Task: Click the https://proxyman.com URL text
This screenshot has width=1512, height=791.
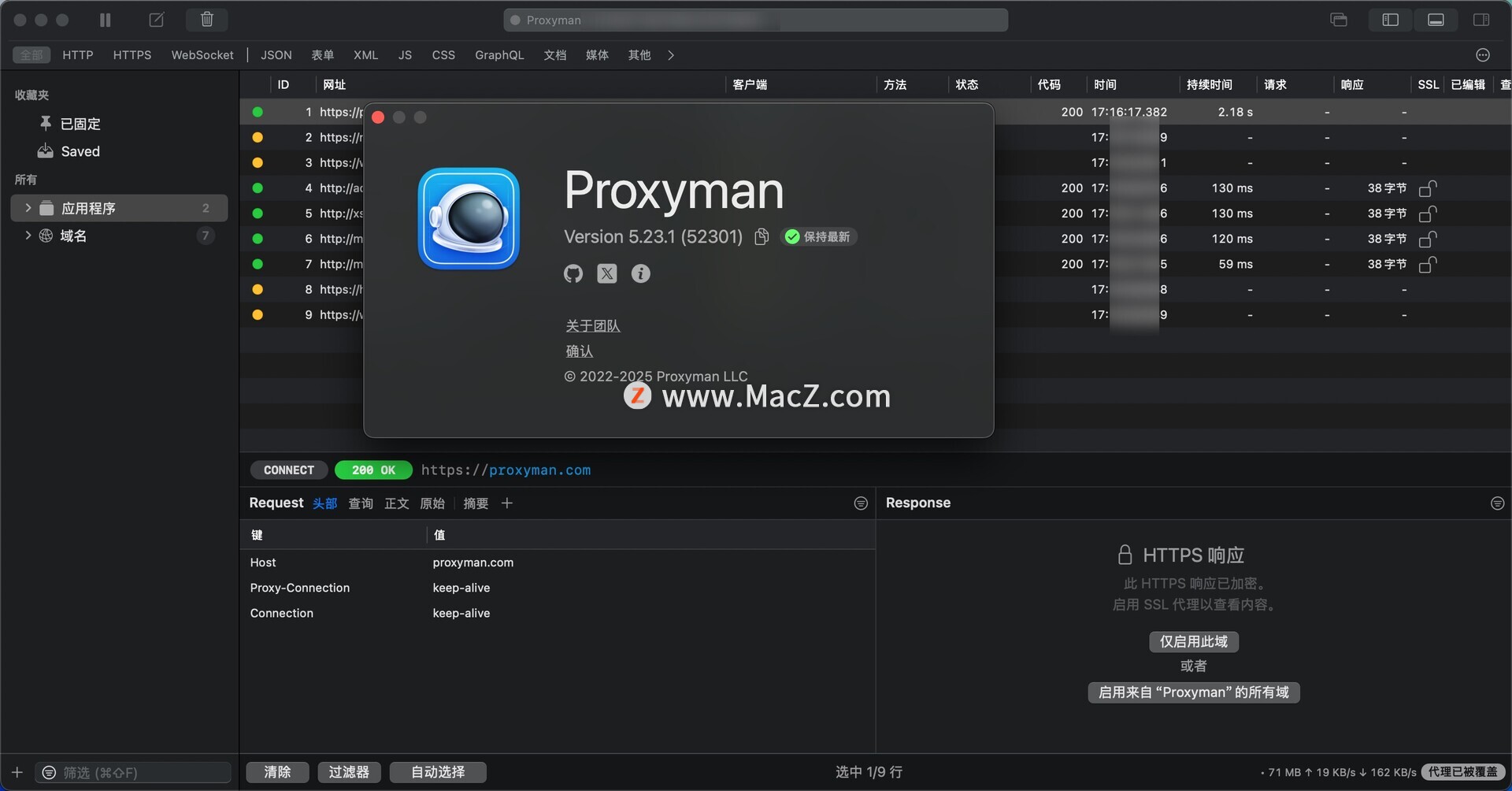Action: click(x=506, y=470)
